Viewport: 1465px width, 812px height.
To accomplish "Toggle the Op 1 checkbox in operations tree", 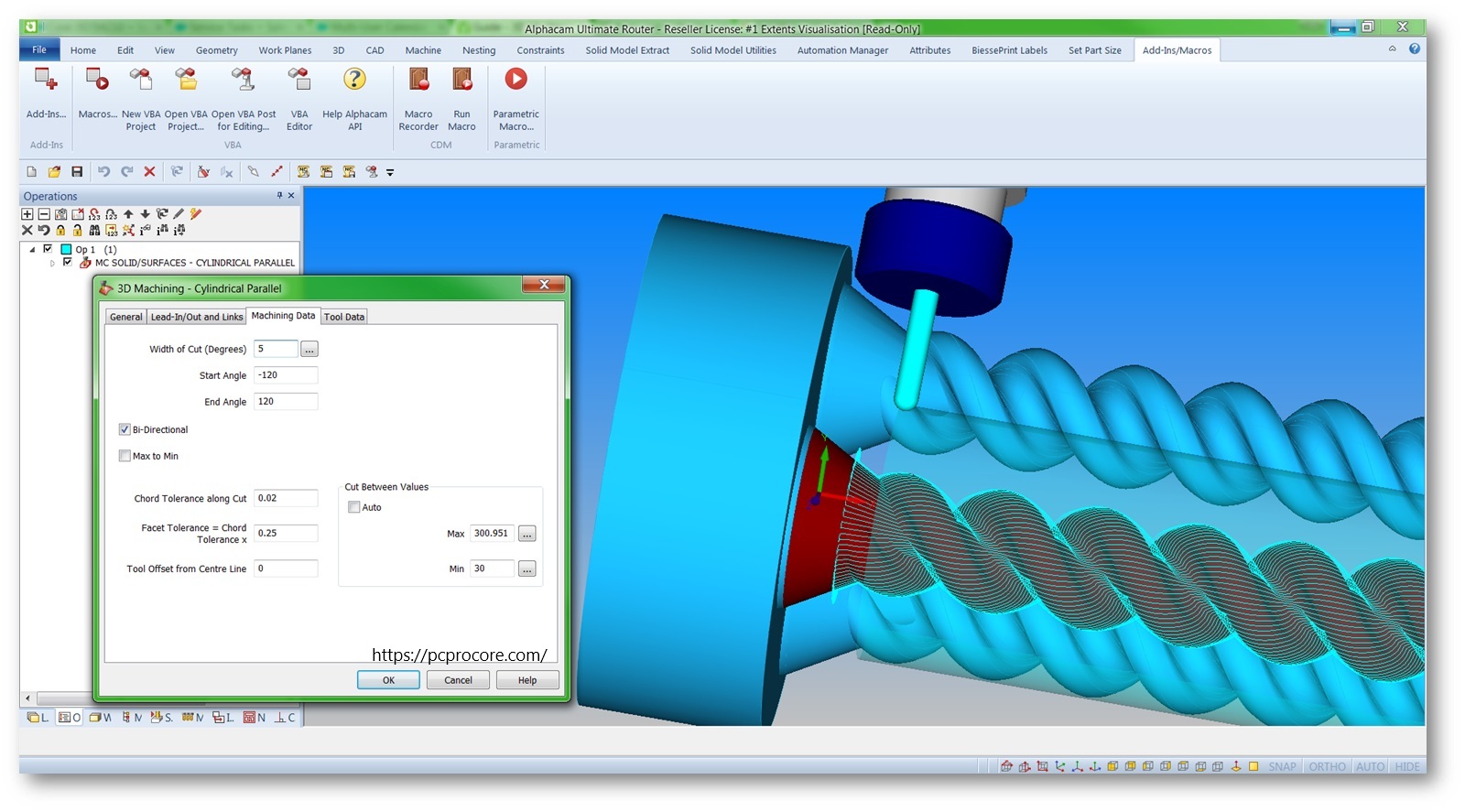I will 48,248.
